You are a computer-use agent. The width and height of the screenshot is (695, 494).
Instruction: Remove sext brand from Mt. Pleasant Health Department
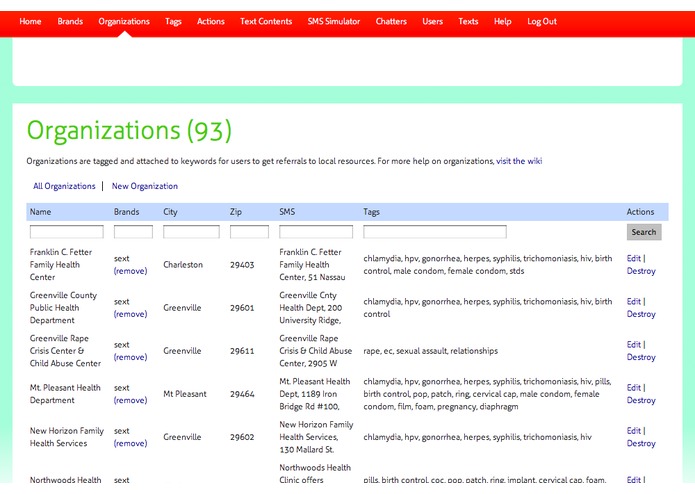(130, 400)
